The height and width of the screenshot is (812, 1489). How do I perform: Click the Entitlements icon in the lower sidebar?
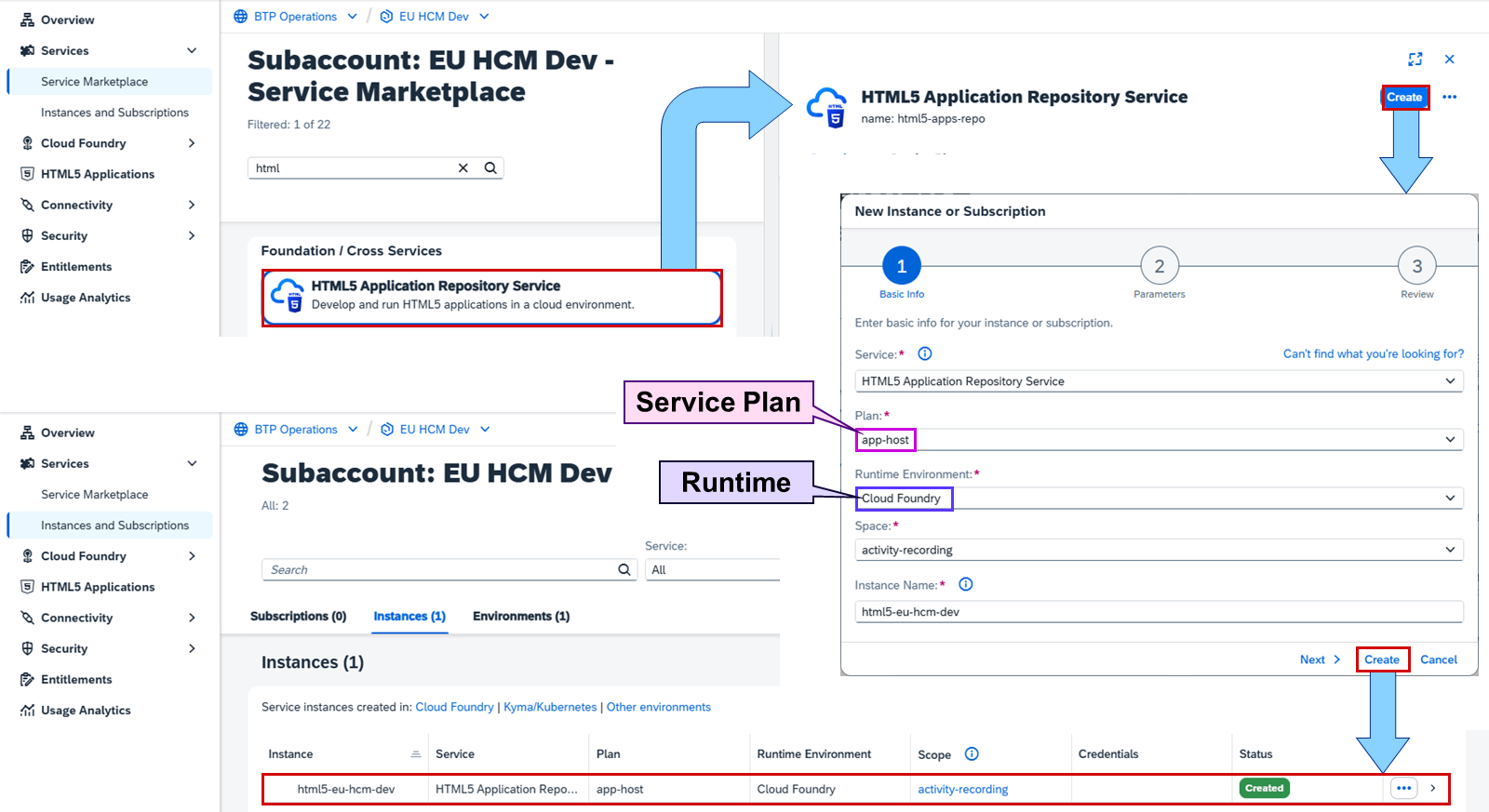tap(27, 680)
